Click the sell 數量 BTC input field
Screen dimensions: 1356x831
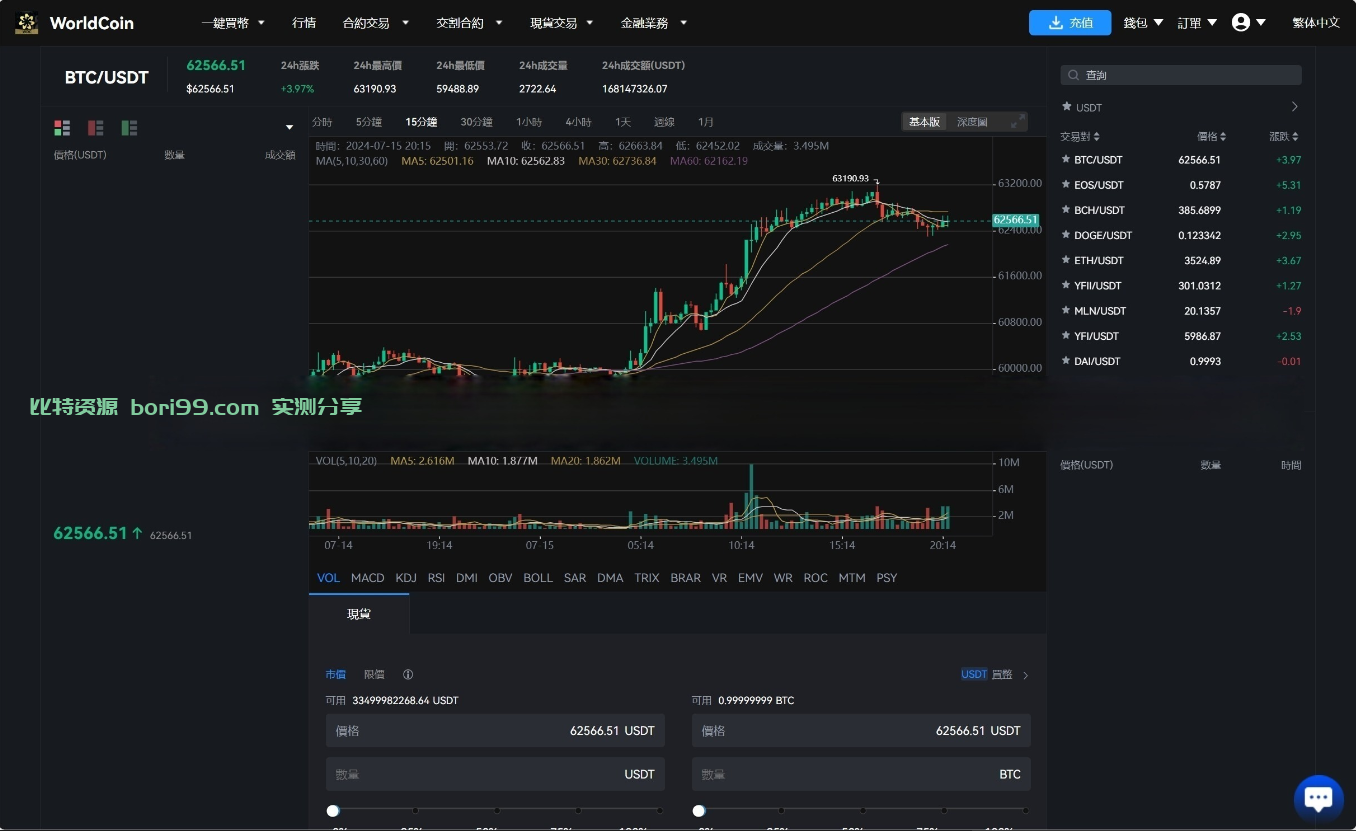pyautogui.click(x=861, y=774)
